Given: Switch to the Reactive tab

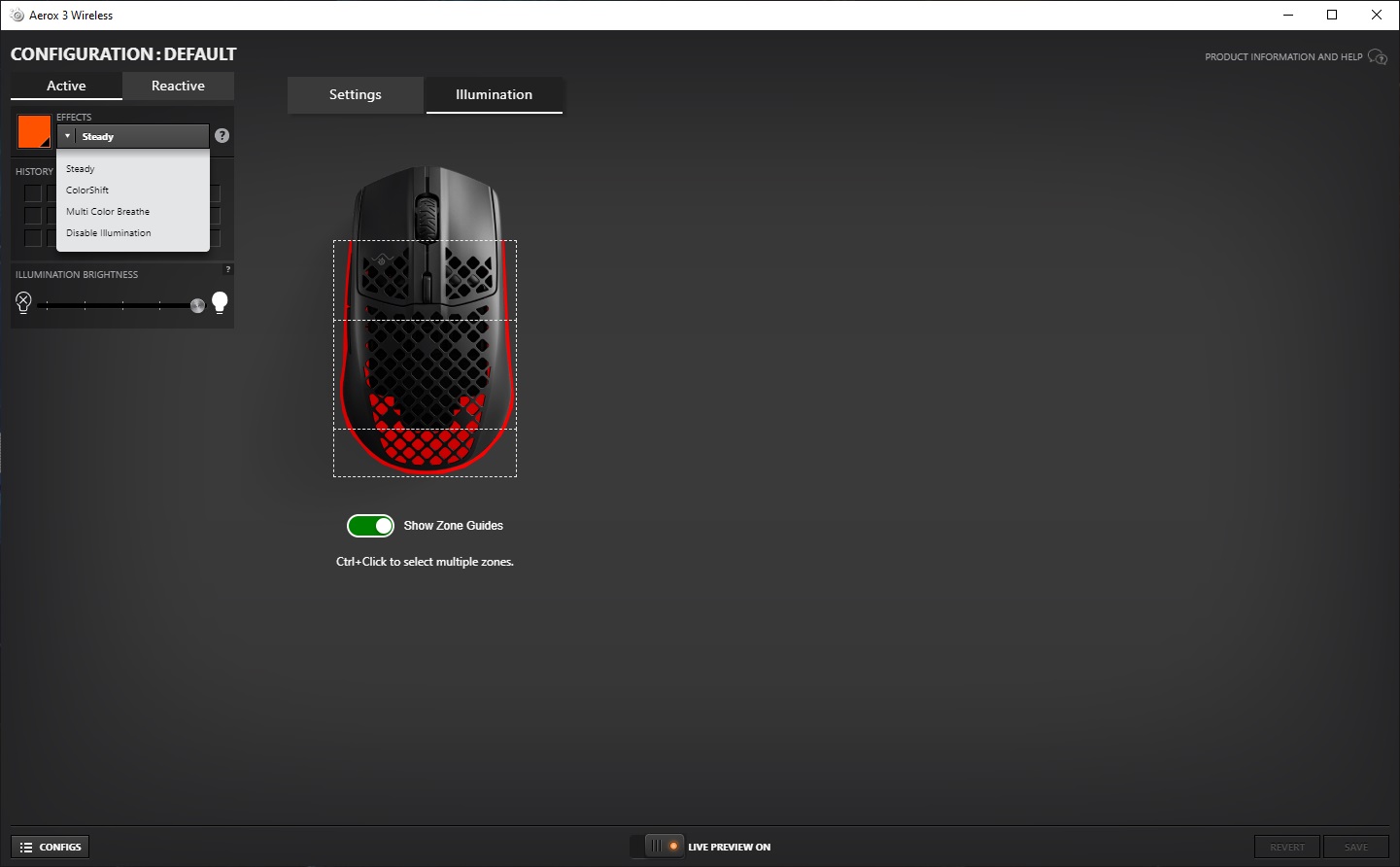Looking at the screenshot, I should 178,87.
